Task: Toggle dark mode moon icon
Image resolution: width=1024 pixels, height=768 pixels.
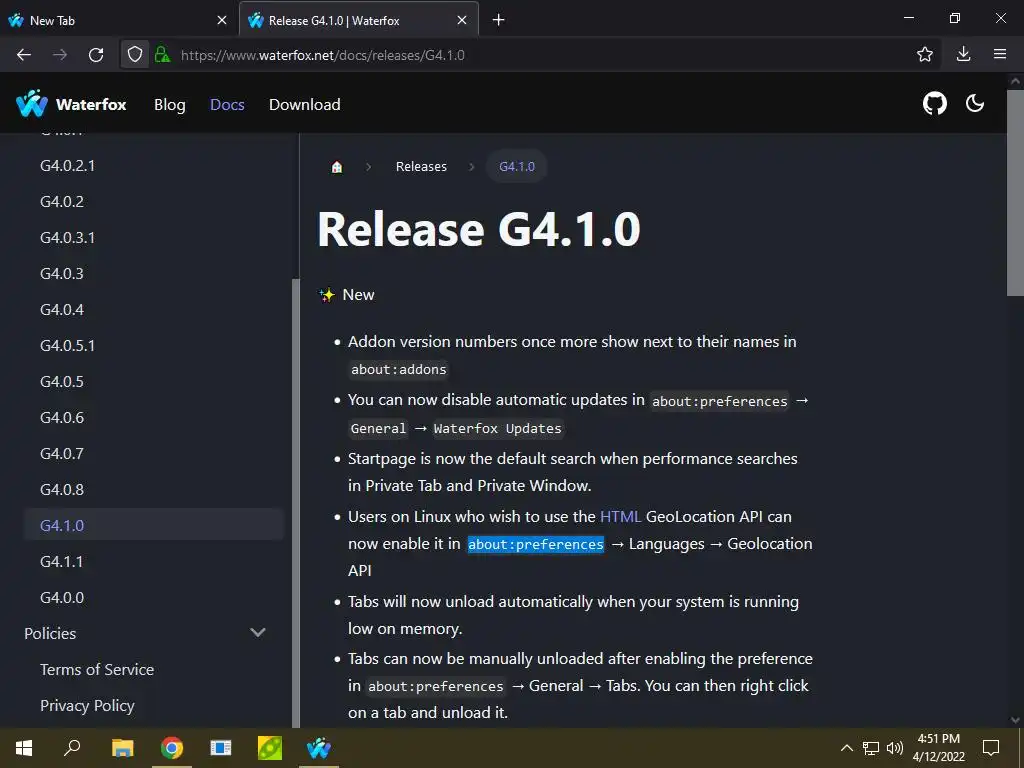Action: [974, 103]
